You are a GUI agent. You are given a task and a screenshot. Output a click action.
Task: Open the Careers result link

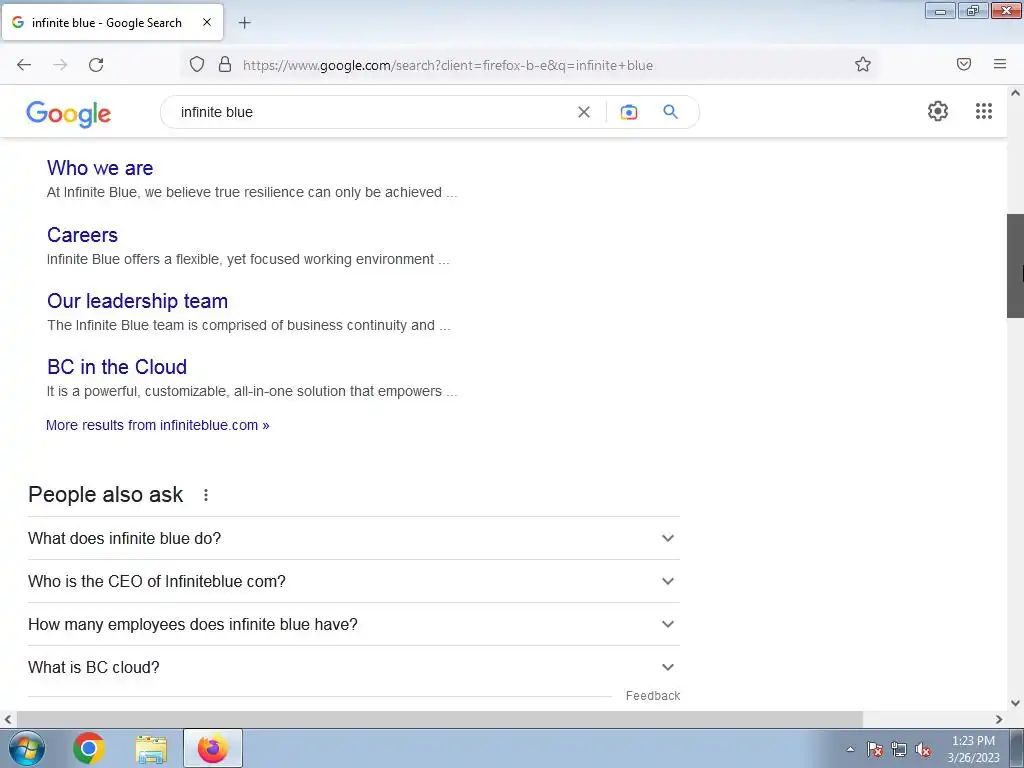82,235
